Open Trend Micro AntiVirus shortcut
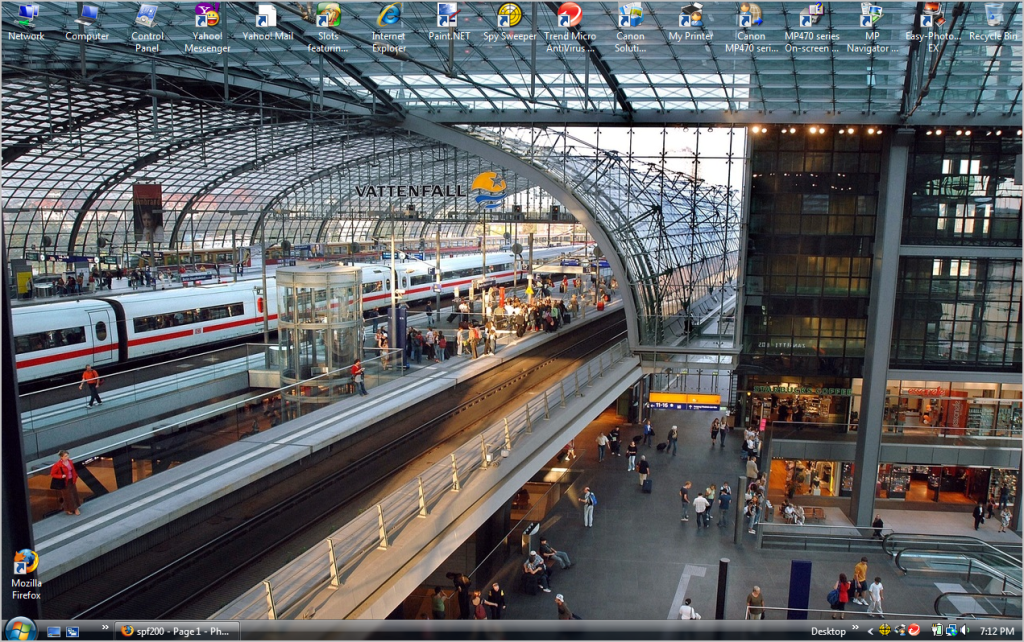 [x=569, y=18]
